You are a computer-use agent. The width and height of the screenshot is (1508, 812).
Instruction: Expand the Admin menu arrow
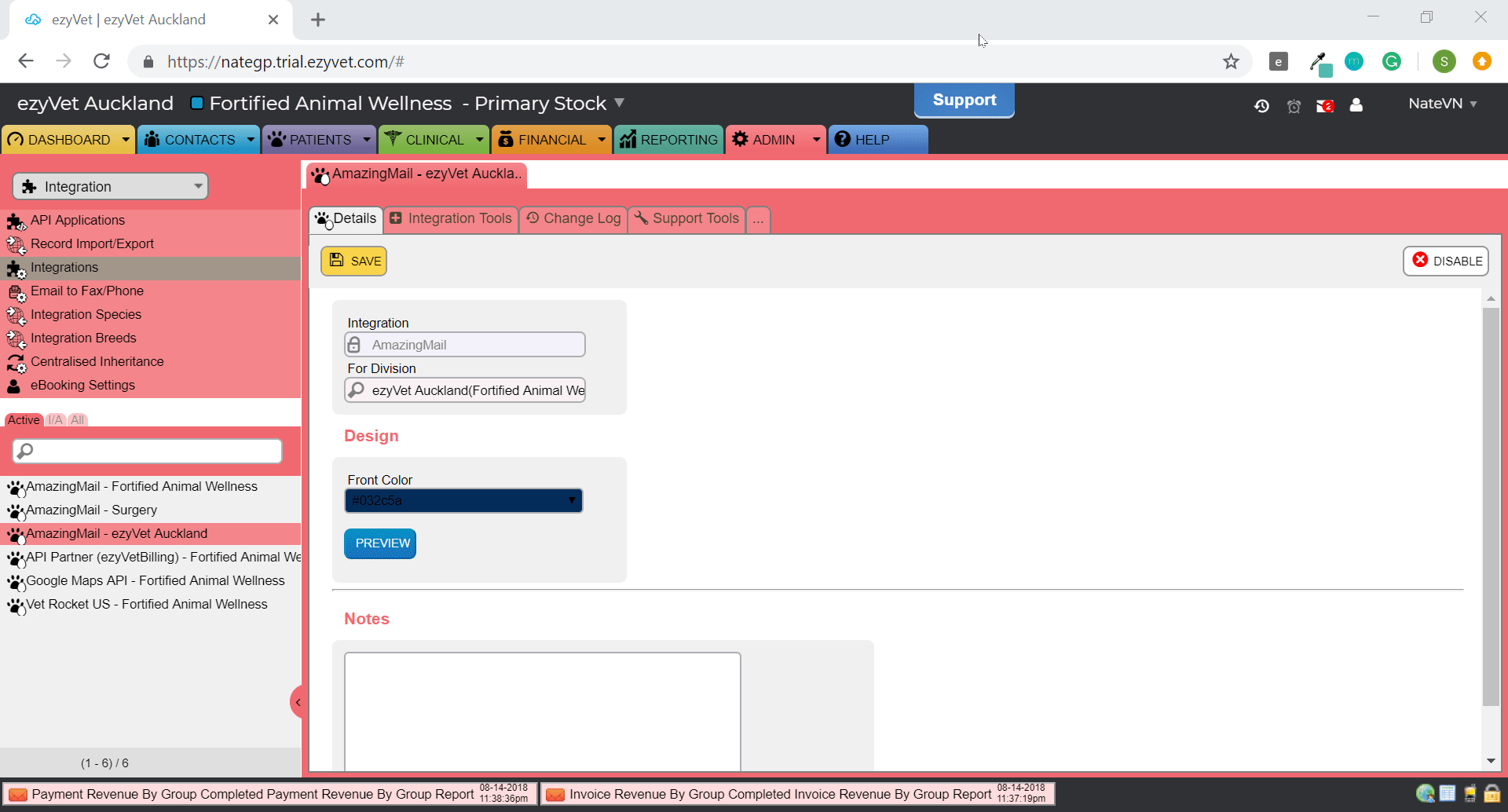pos(816,139)
